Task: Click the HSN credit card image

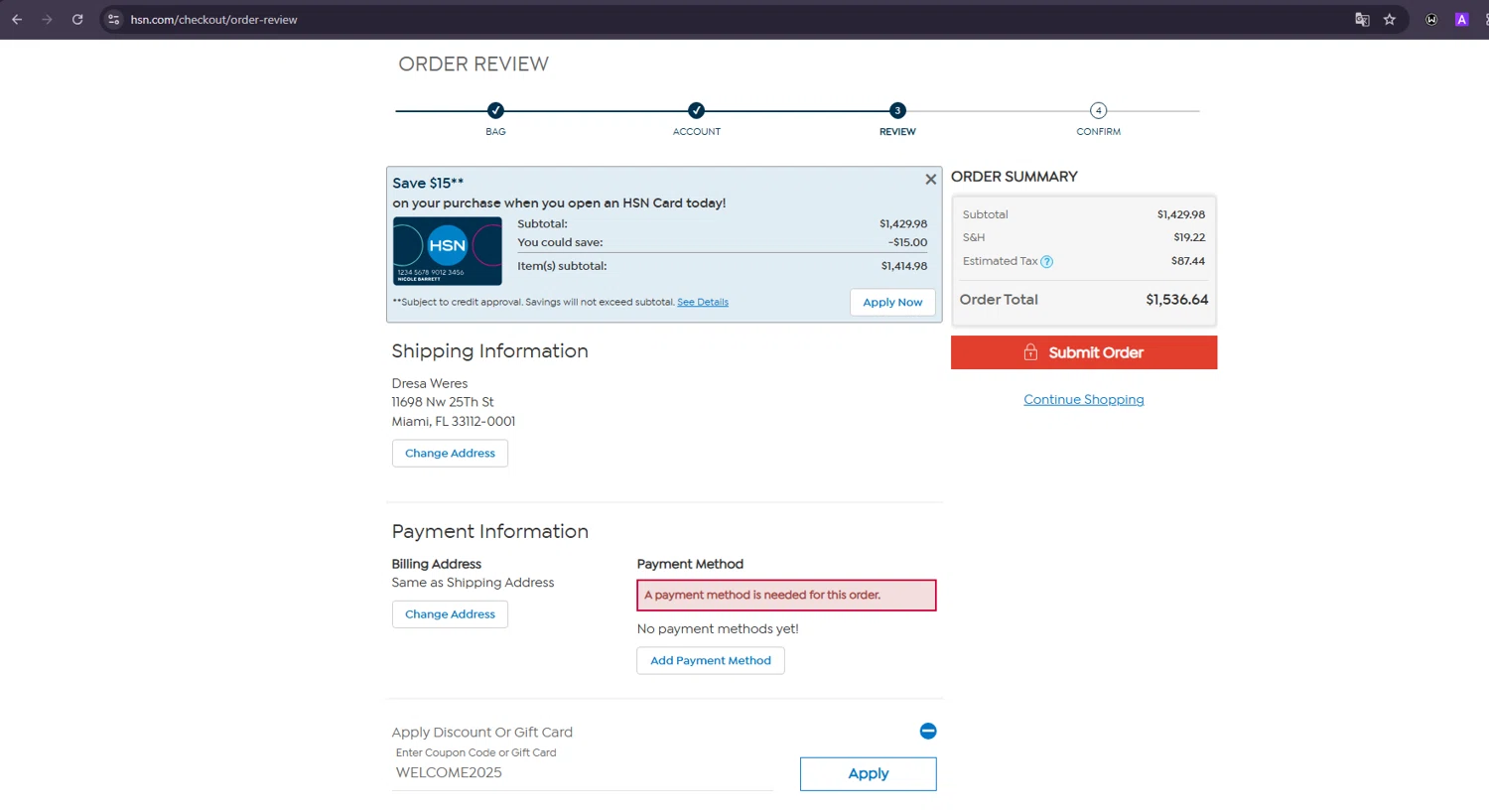Action: [448, 251]
